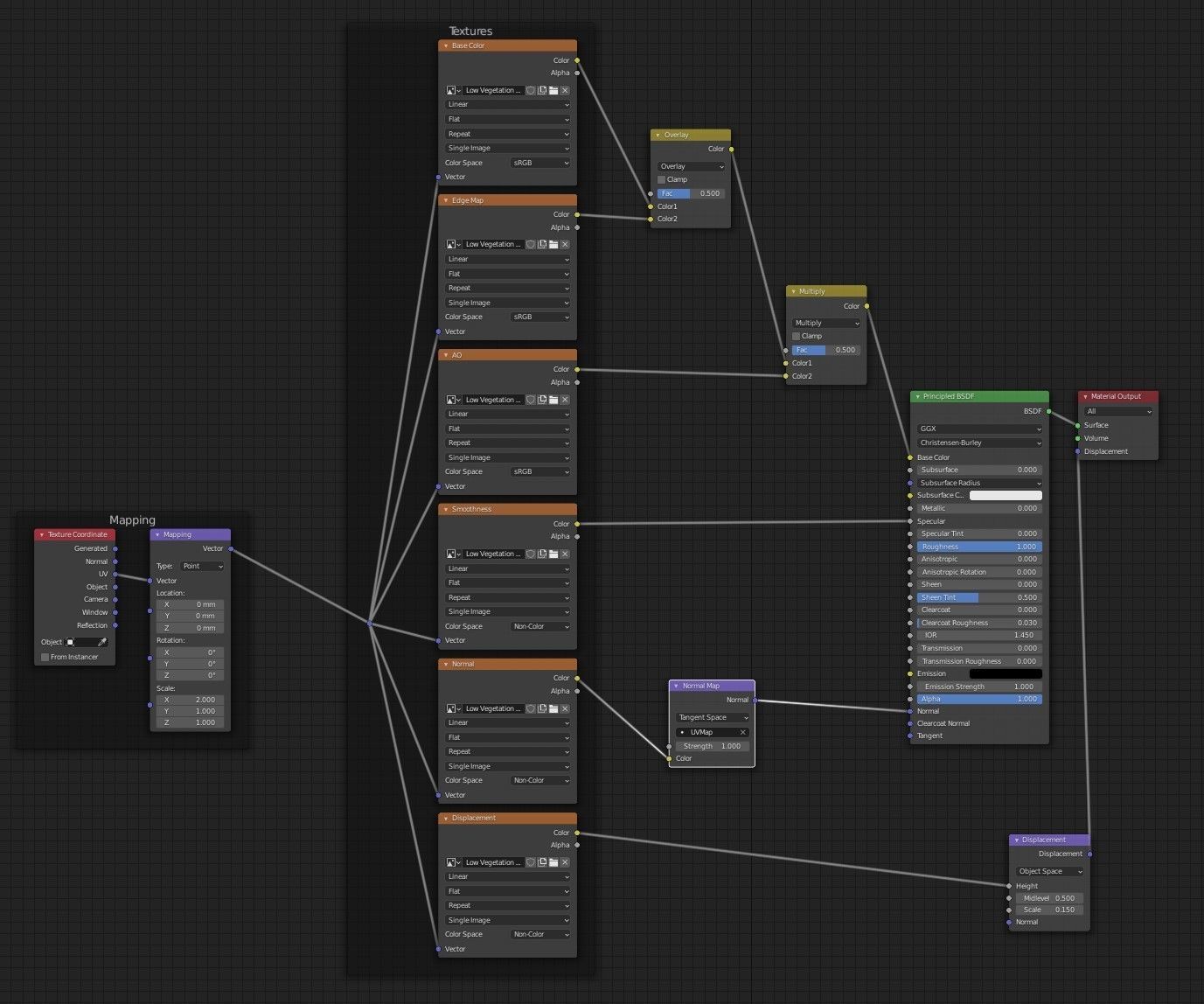
Task: Open image file folder in Edge Map node
Action: (x=553, y=244)
